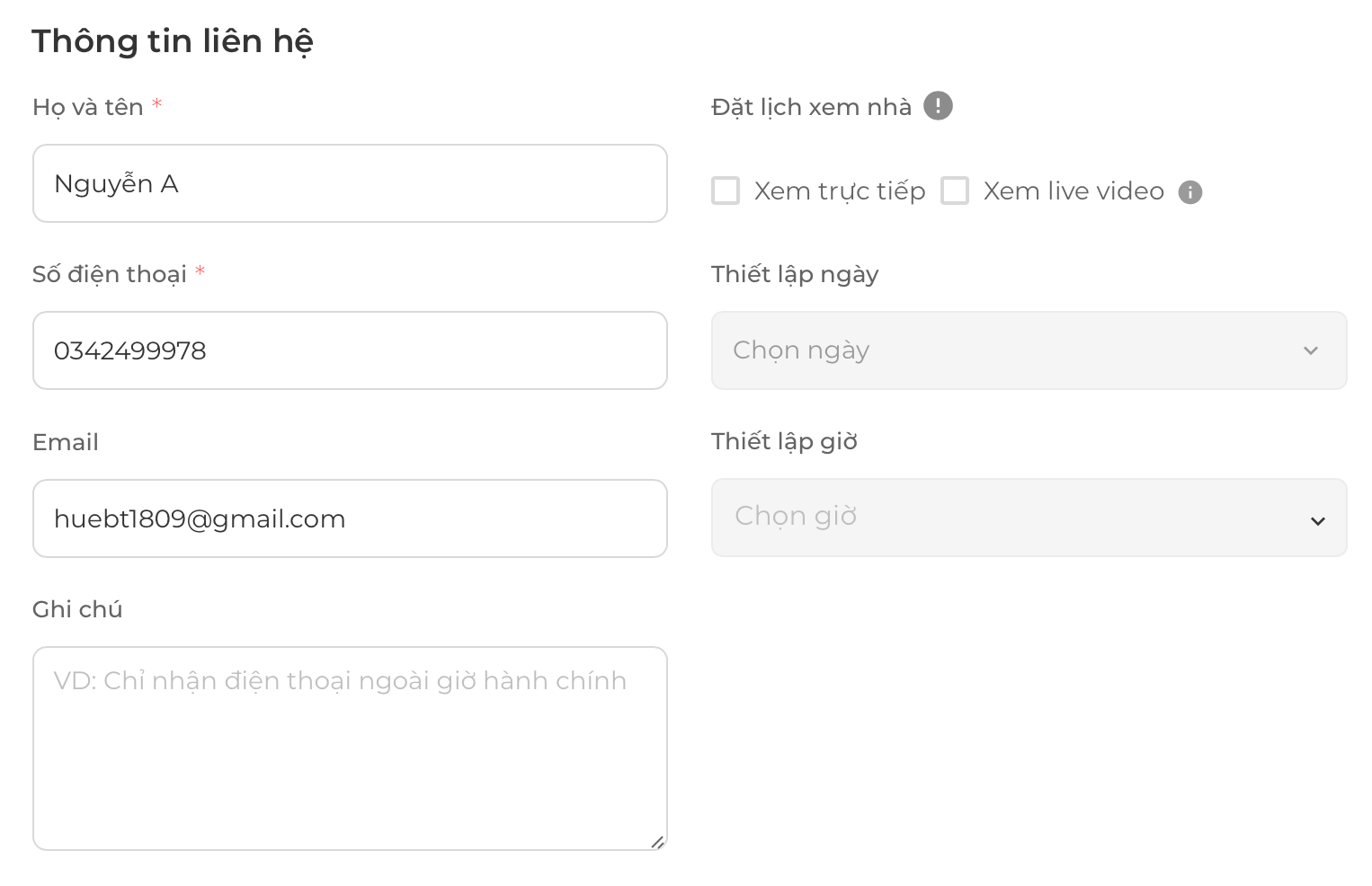
Task: Click the resize handle of the Ghi chú textarea
Action: 657,841
